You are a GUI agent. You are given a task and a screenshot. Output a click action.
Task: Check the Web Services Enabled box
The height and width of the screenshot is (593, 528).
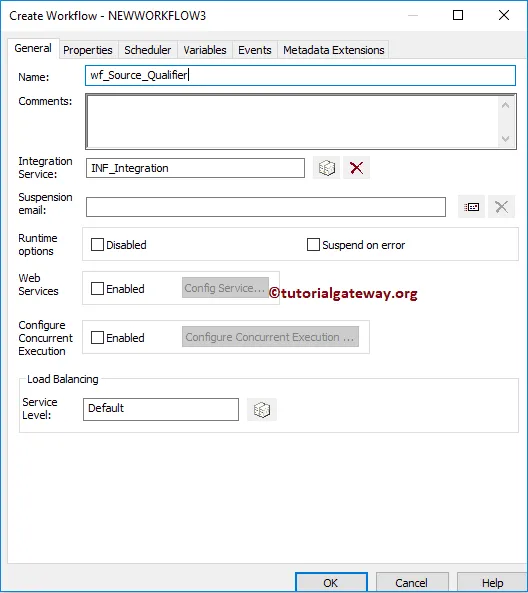click(97, 289)
